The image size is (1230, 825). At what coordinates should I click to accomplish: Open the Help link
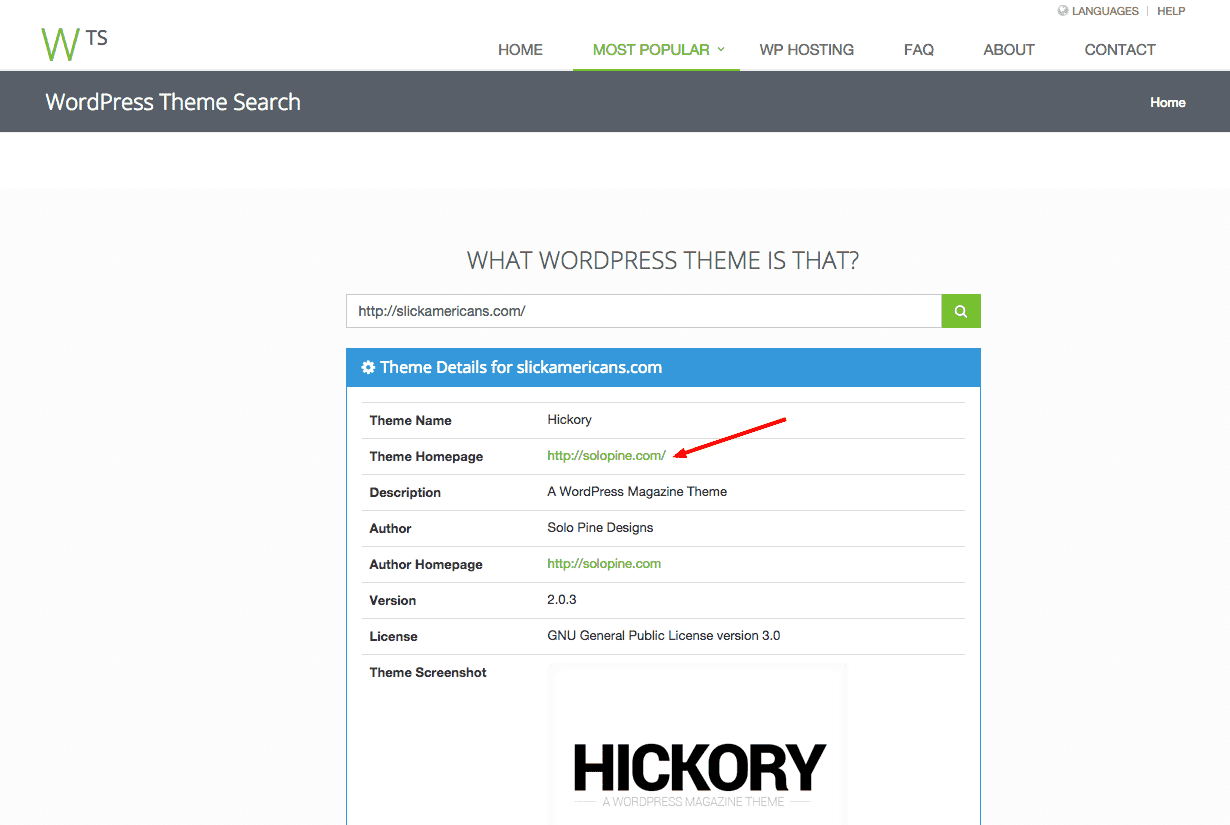point(1171,11)
